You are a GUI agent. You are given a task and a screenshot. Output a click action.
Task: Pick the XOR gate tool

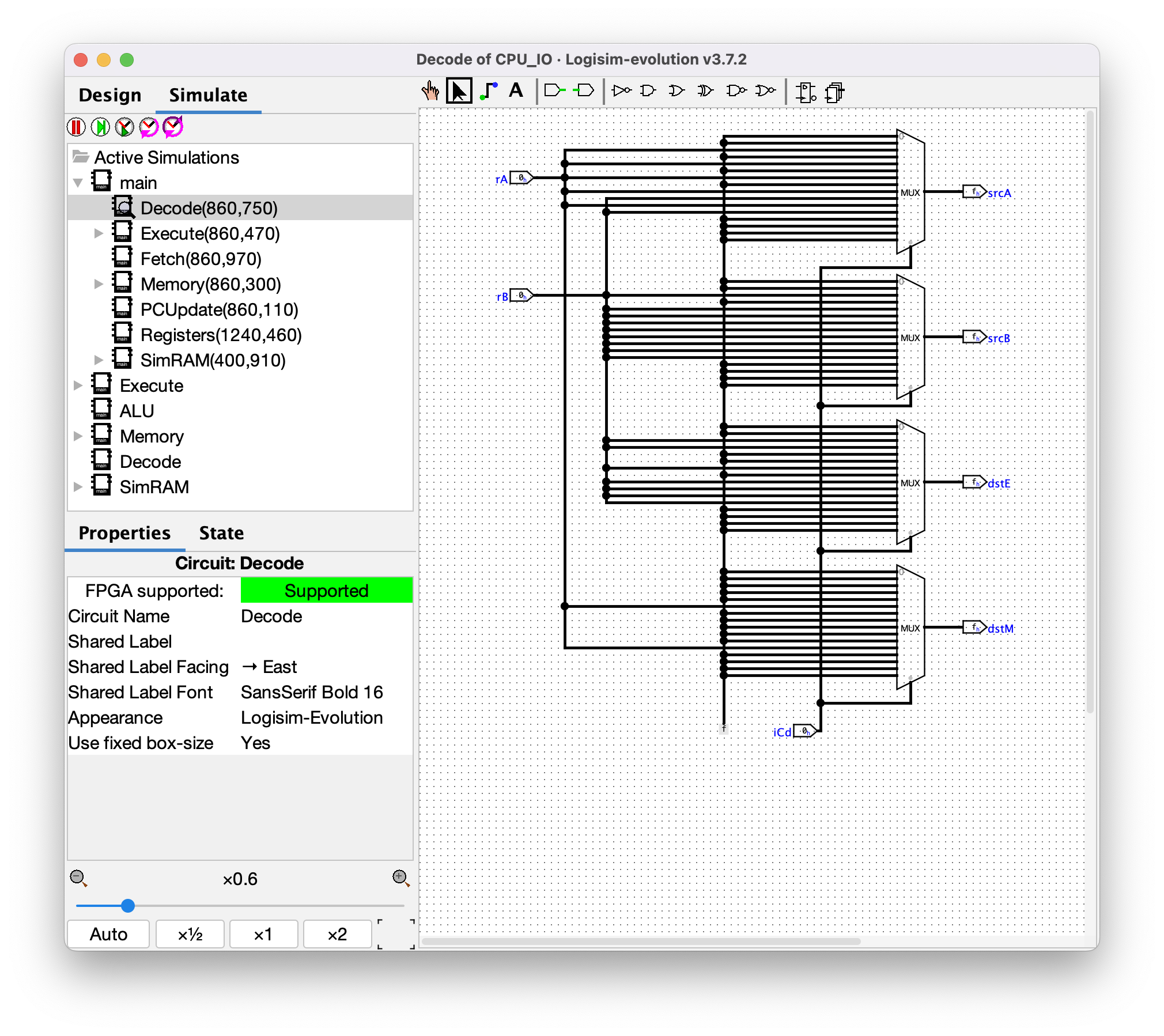click(705, 90)
